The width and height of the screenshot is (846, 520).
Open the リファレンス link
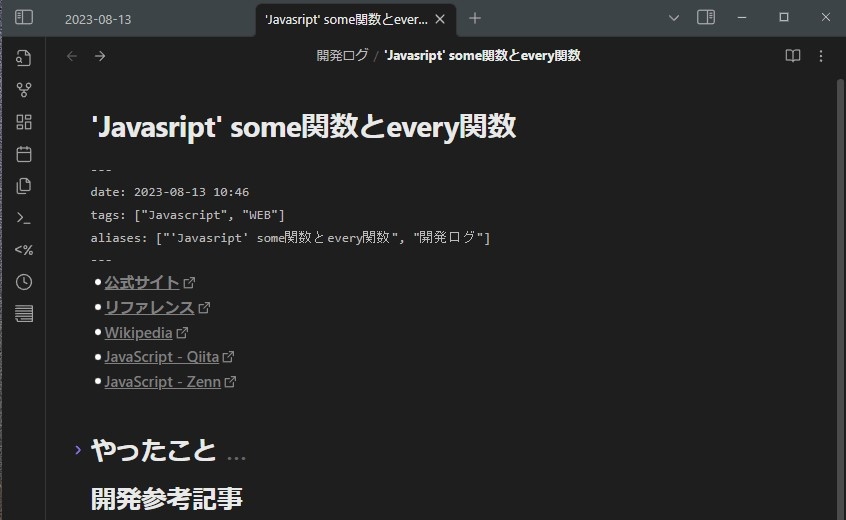(149, 307)
